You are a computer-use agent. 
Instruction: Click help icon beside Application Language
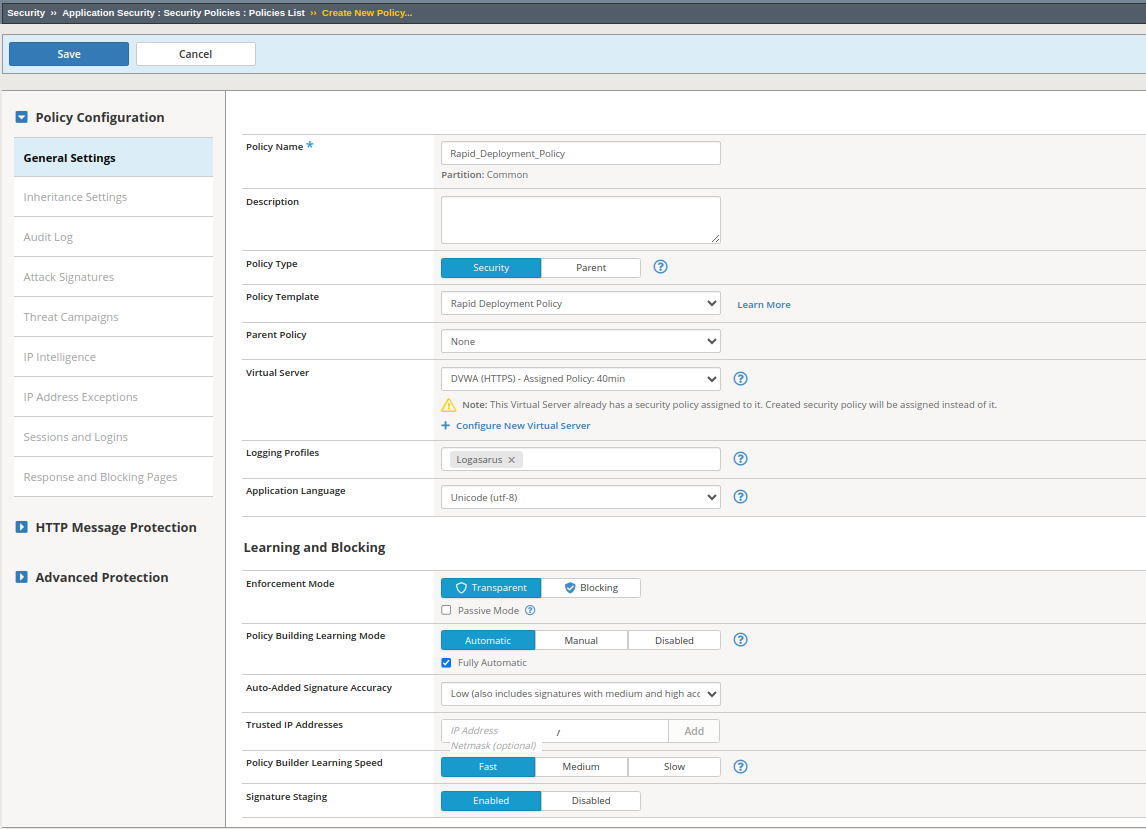click(x=741, y=497)
